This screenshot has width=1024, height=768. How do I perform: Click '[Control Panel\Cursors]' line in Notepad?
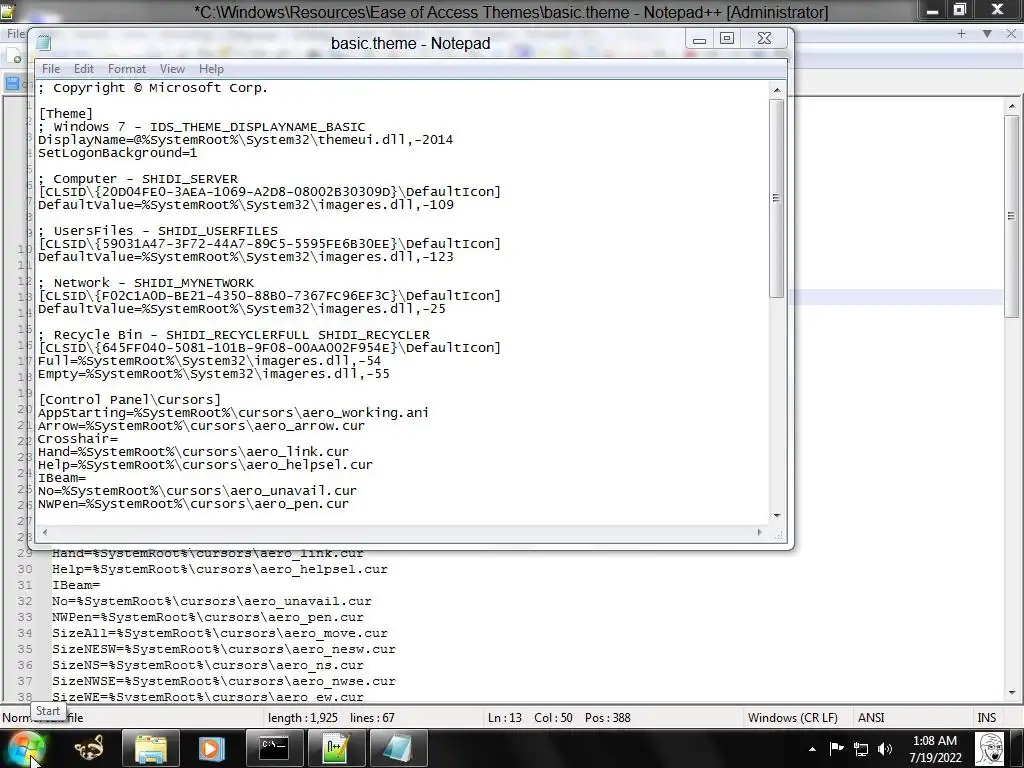(x=129, y=400)
